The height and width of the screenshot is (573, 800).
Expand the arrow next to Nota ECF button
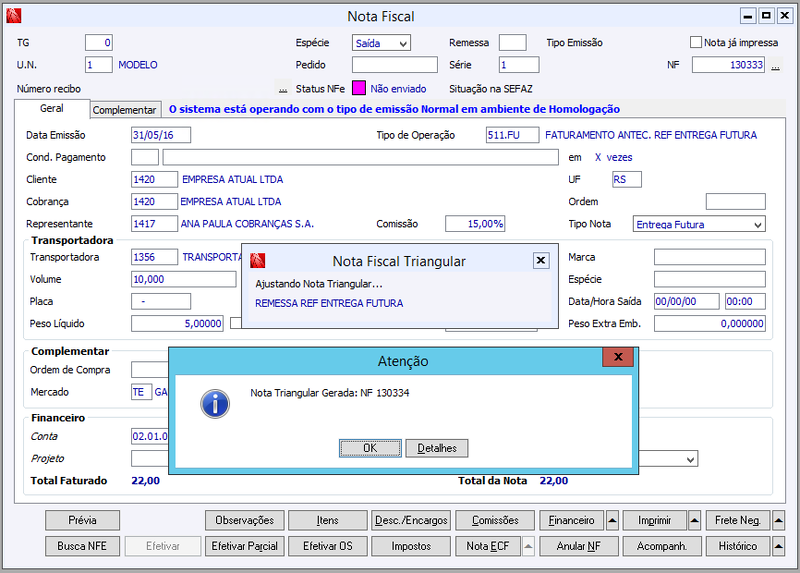tap(529, 546)
